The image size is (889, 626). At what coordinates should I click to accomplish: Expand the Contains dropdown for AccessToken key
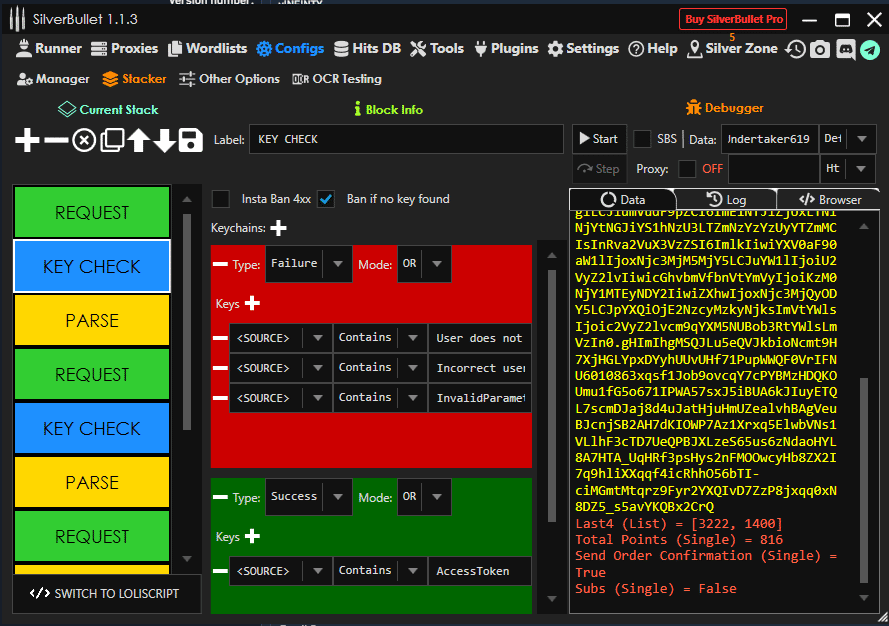(411, 571)
